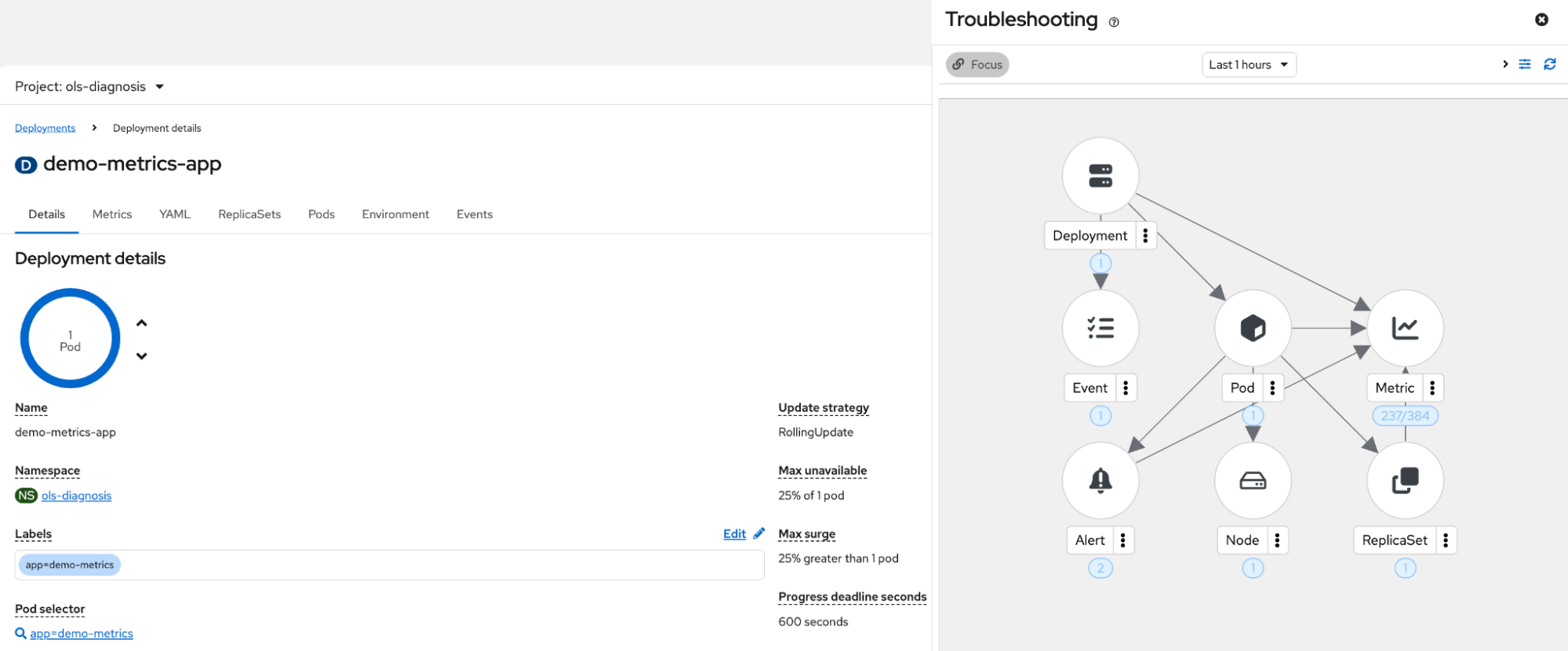Click Edit labels link

(x=734, y=534)
